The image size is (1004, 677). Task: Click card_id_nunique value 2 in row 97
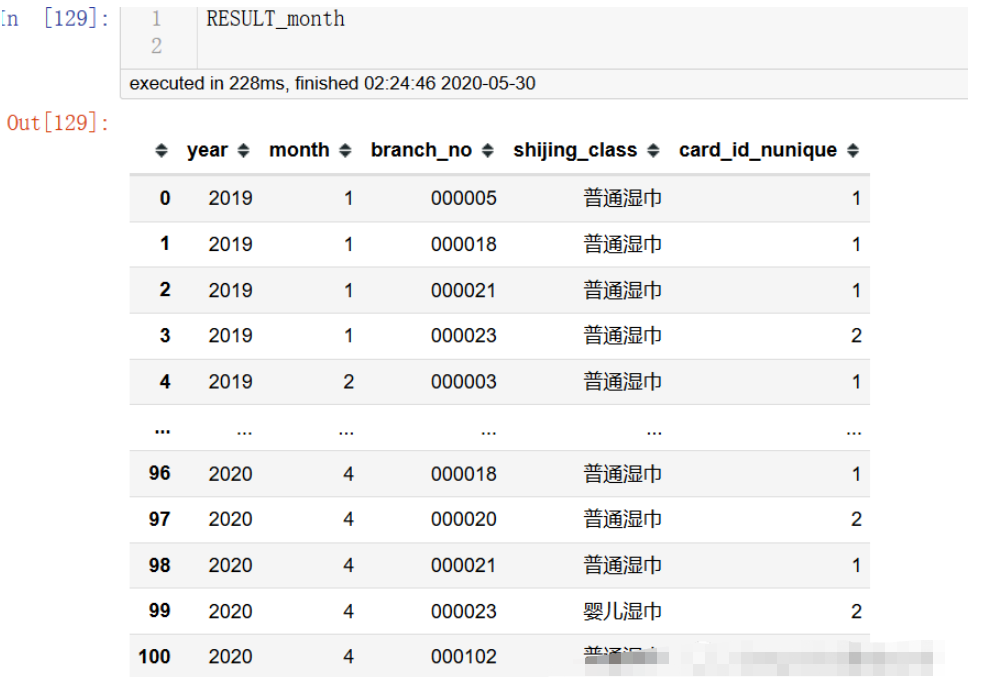[856, 519]
